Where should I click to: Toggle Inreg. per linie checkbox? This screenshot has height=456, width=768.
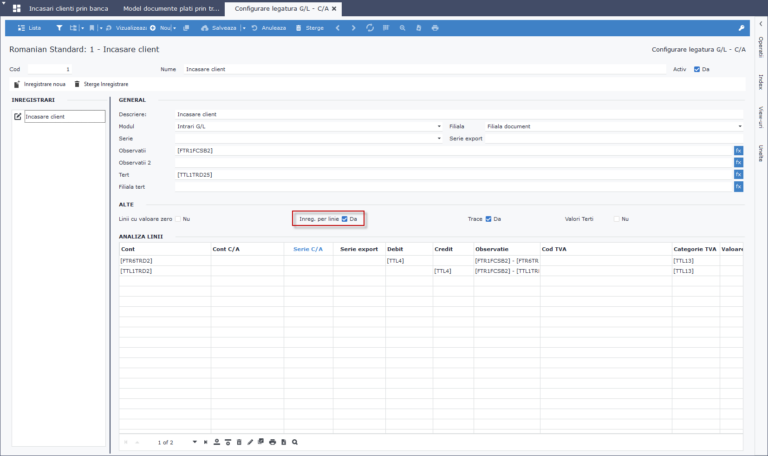point(344,219)
